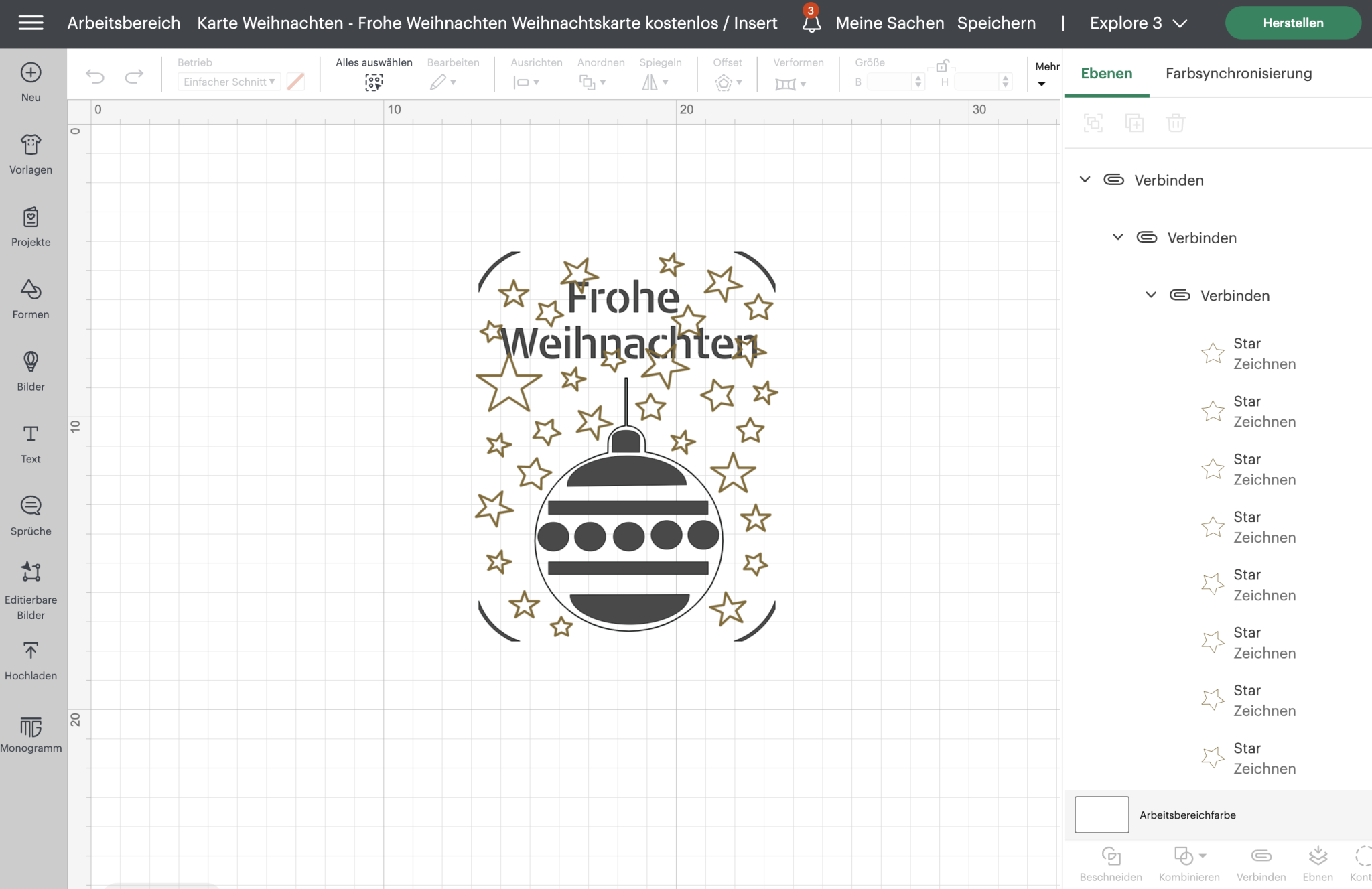Open the hamburger main menu
1372x889 pixels.
point(31,23)
